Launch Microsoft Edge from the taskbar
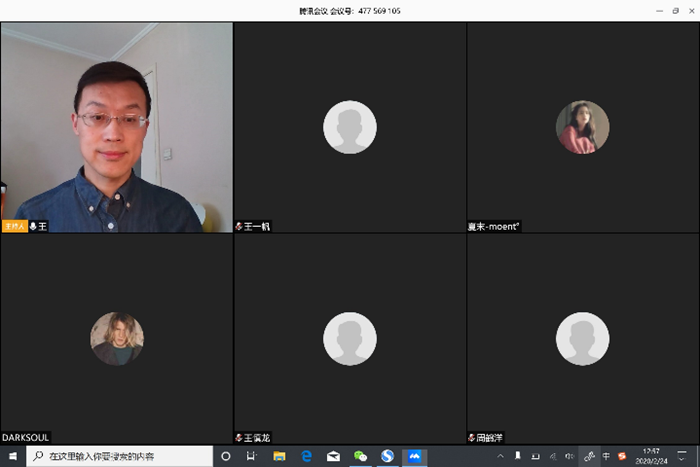Viewport: 700px width, 467px height. (307, 456)
